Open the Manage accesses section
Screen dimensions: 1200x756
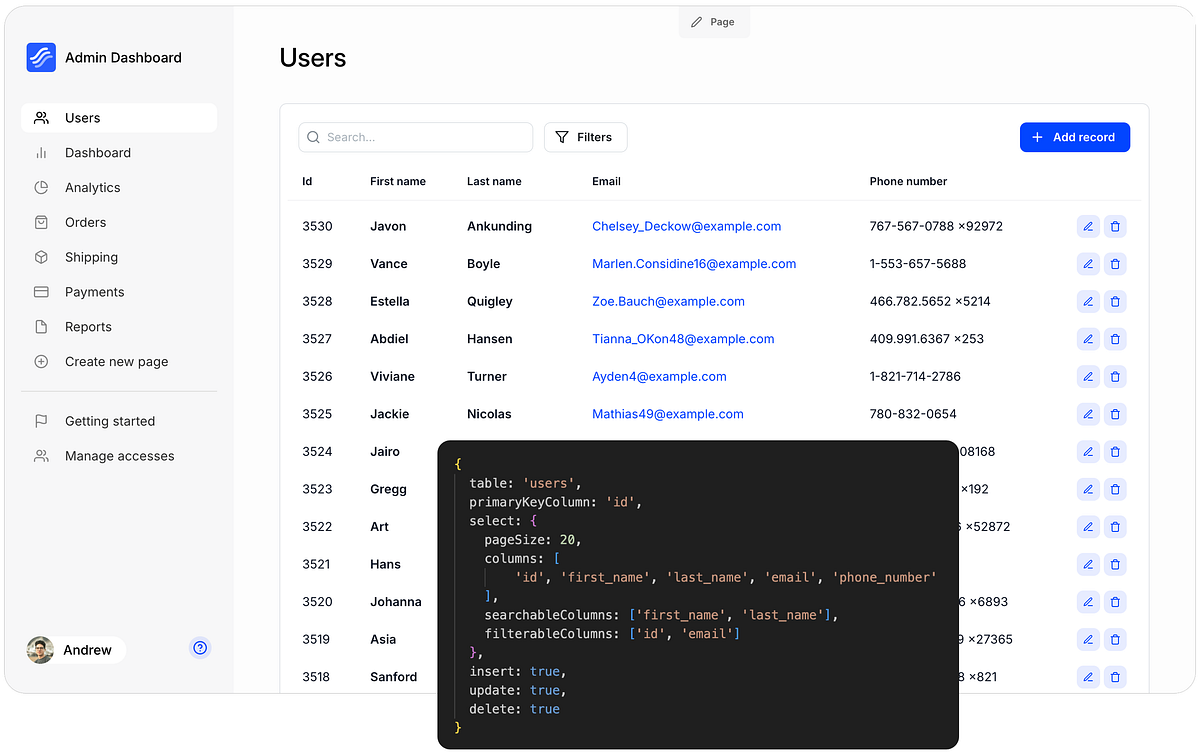tap(117, 455)
